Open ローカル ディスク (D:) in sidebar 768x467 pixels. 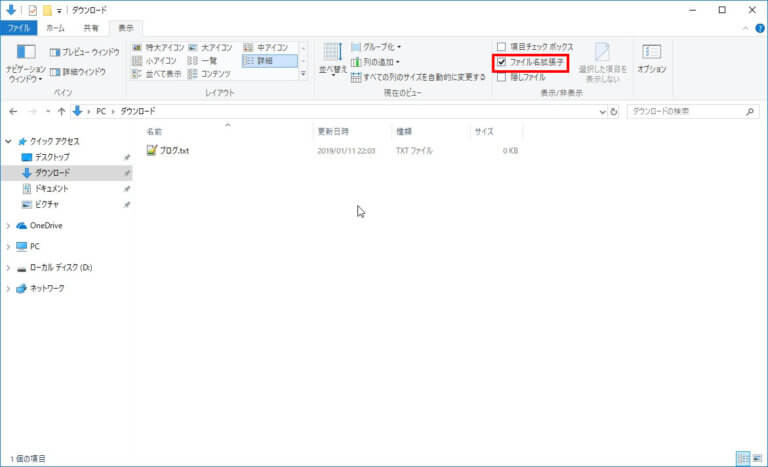click(61, 268)
